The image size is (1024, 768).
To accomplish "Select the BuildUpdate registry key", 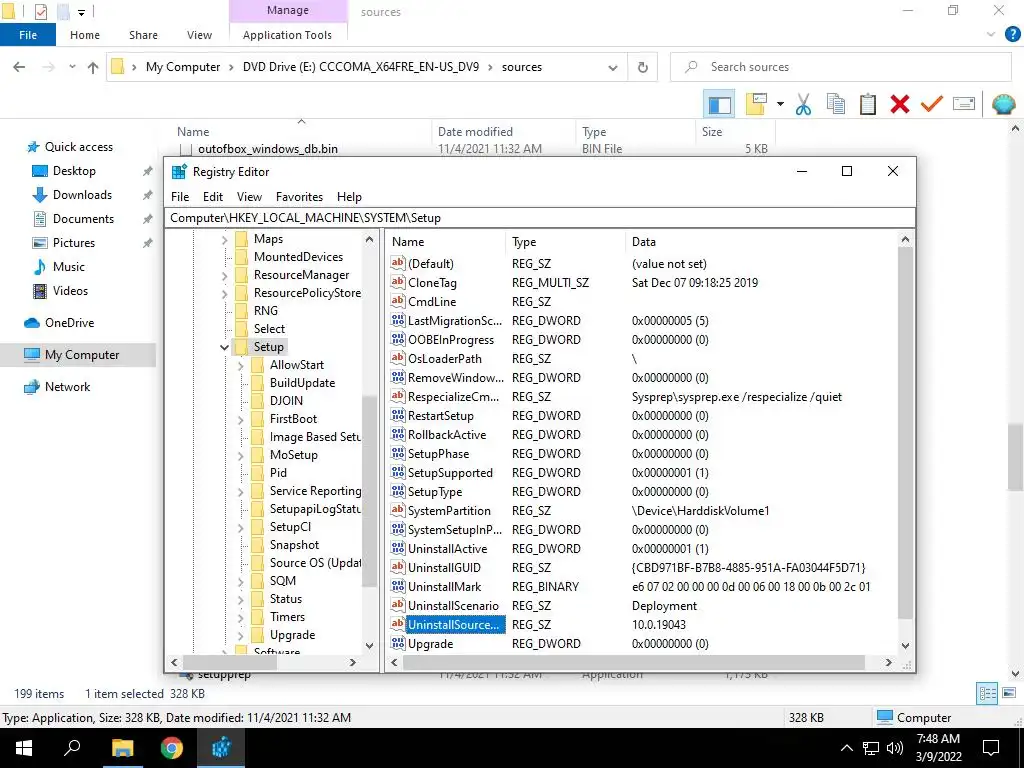I will (302, 383).
